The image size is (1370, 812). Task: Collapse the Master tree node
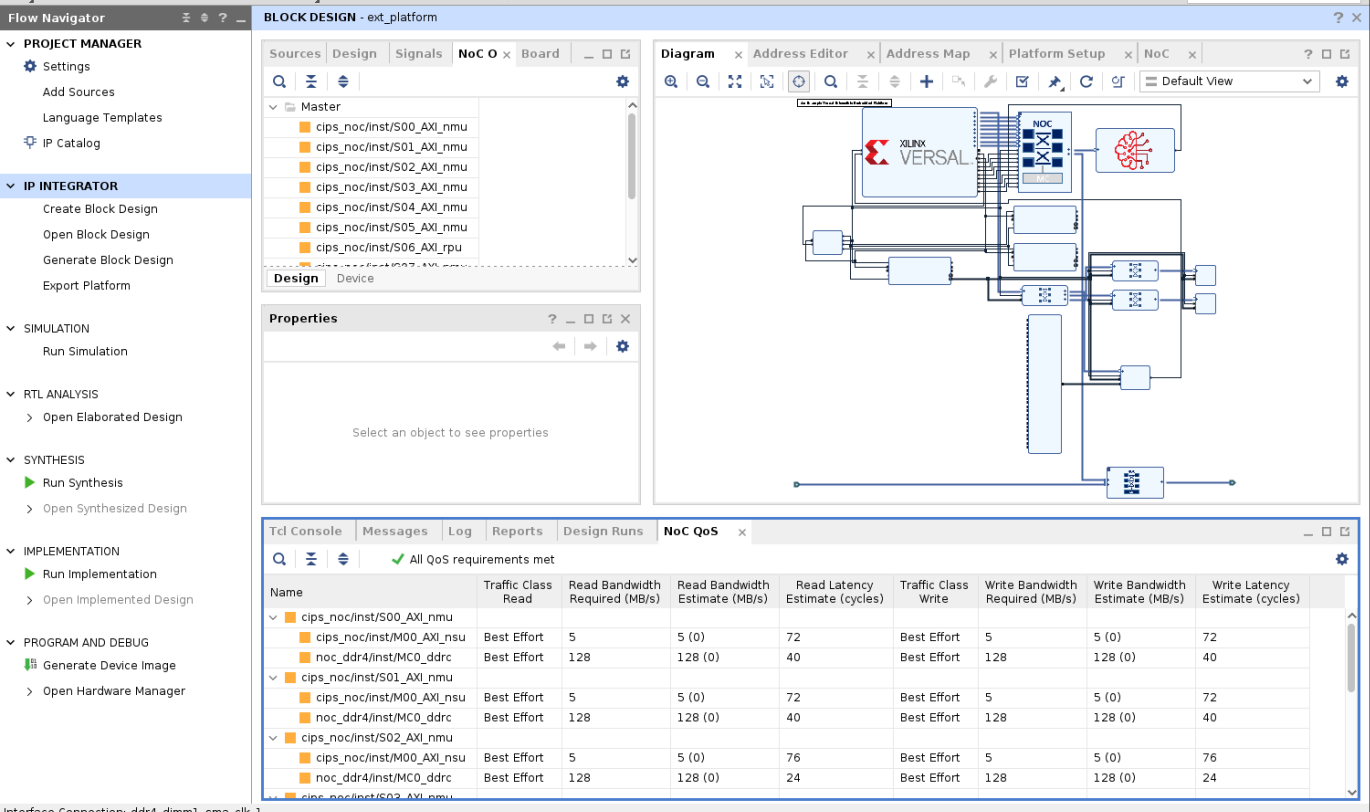point(272,107)
